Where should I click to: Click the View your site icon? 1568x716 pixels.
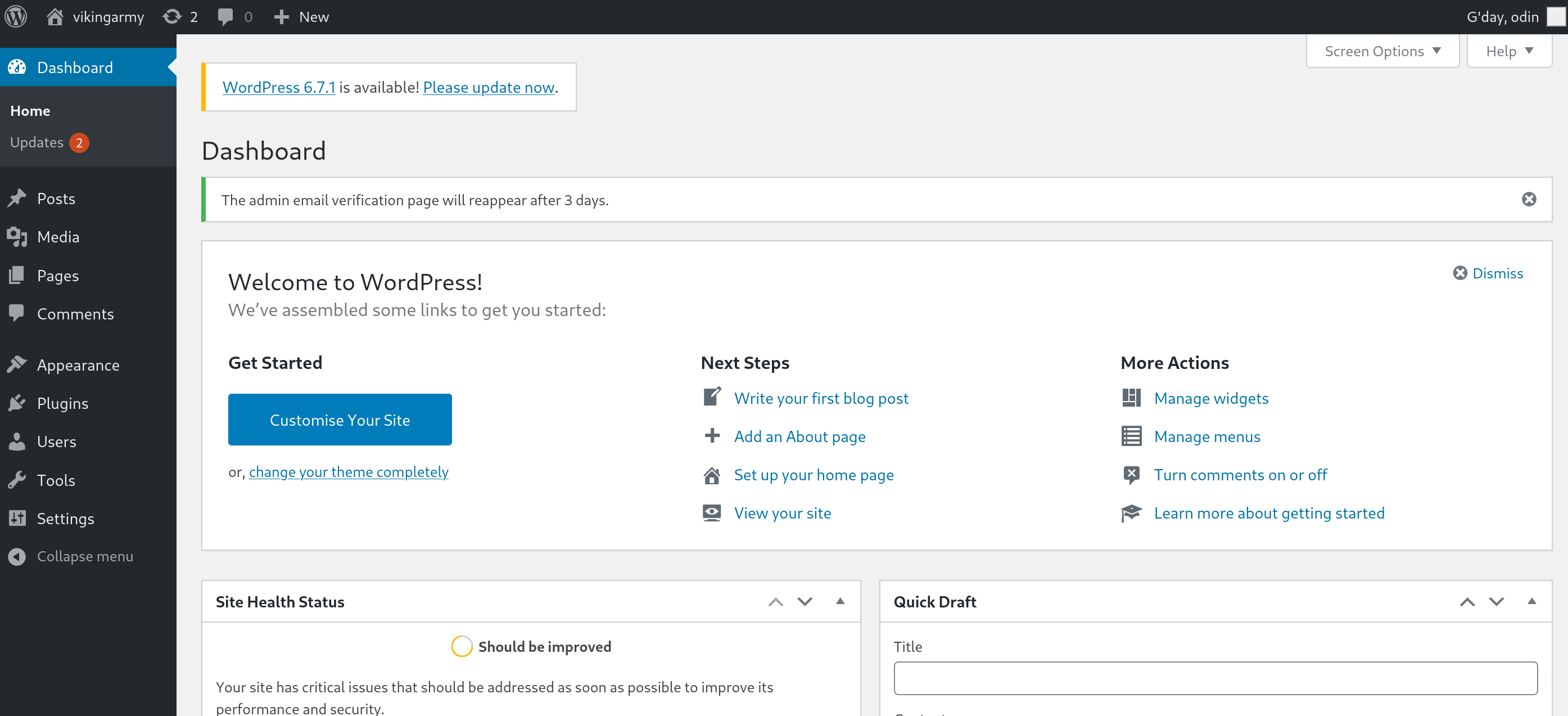pos(712,512)
